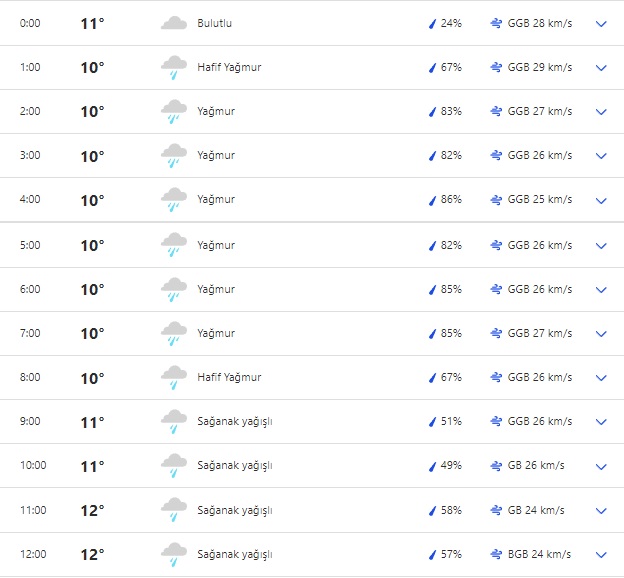The height and width of the screenshot is (578, 624).
Task: Click the shower icon in the 12:00 row
Action: [x=174, y=554]
